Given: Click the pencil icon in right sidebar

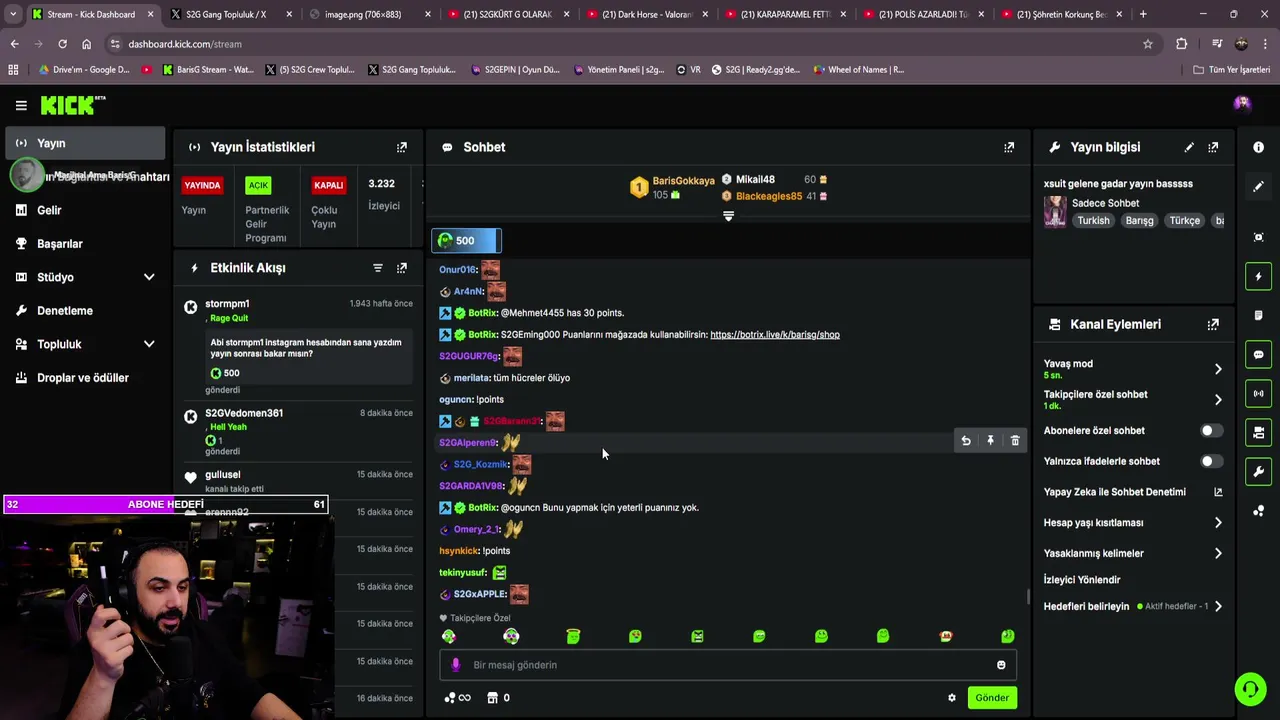Looking at the screenshot, I should (x=1258, y=187).
